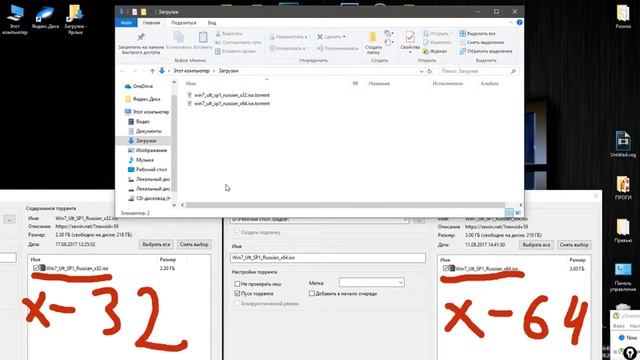Open Untitled.veg file on desktop

[x=623, y=144]
